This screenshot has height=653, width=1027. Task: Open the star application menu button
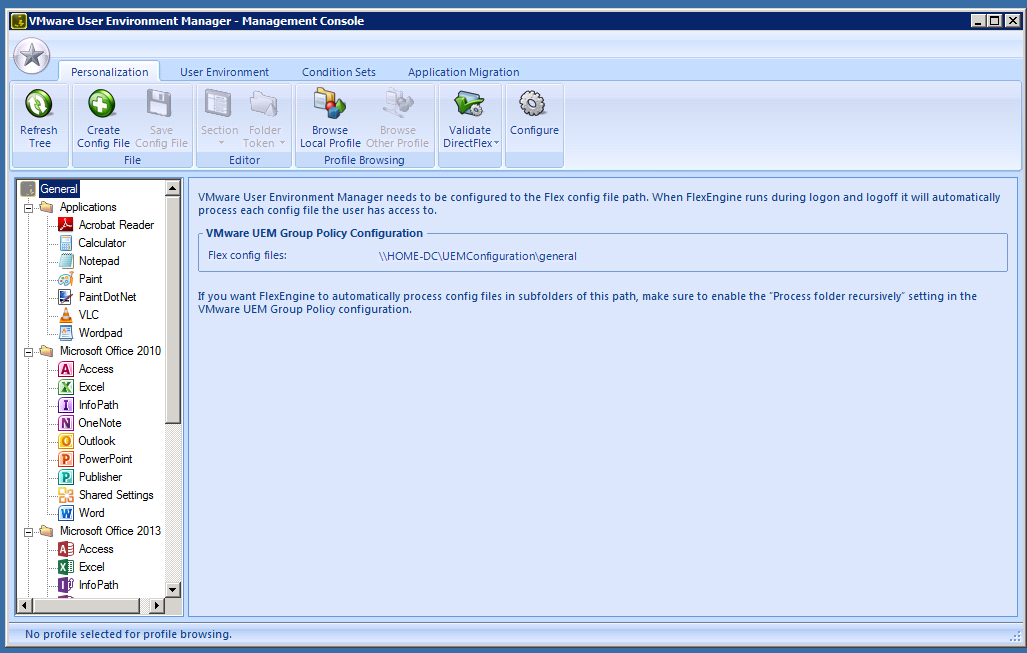[32, 57]
